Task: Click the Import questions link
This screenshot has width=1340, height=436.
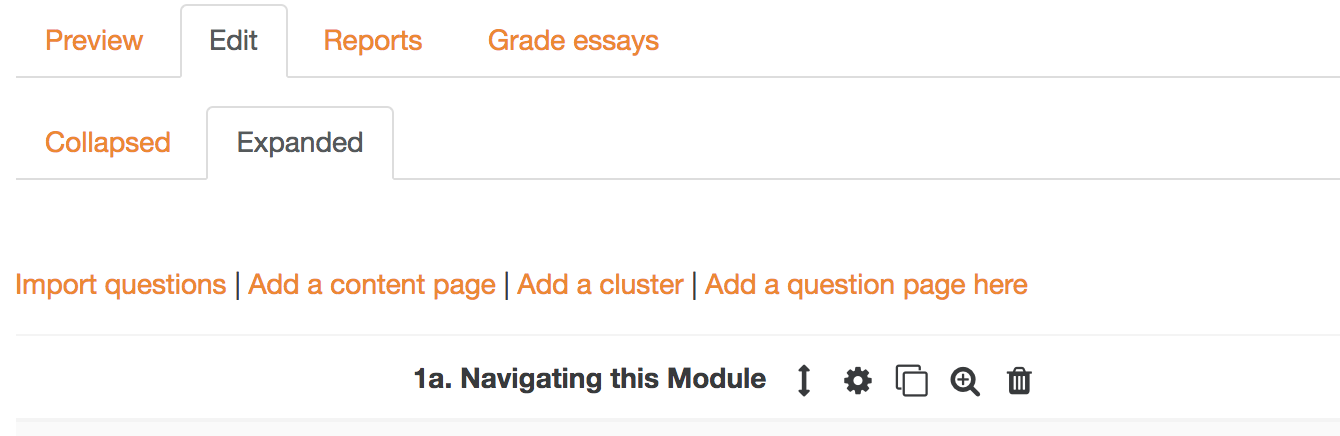Action: click(x=121, y=285)
